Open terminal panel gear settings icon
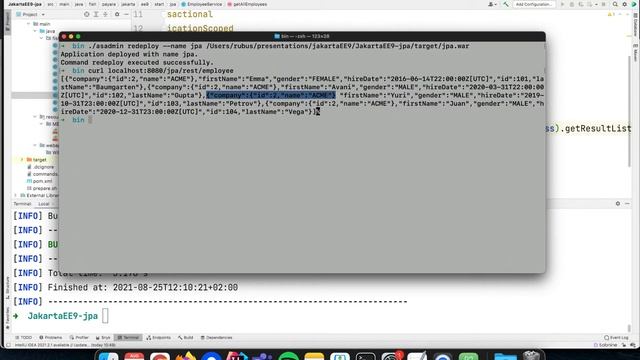 tap(618, 203)
